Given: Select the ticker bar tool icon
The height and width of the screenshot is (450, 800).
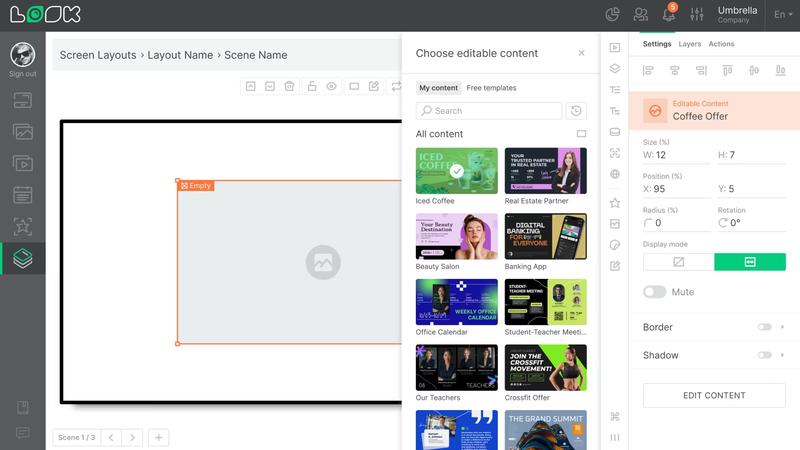Looking at the screenshot, I should pos(615,132).
